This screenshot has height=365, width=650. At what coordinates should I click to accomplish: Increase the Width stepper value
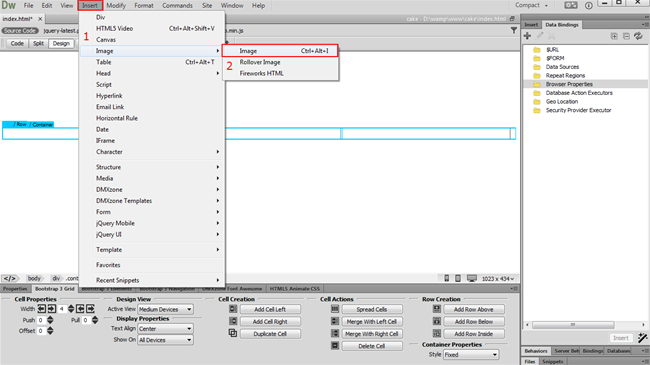(71, 307)
